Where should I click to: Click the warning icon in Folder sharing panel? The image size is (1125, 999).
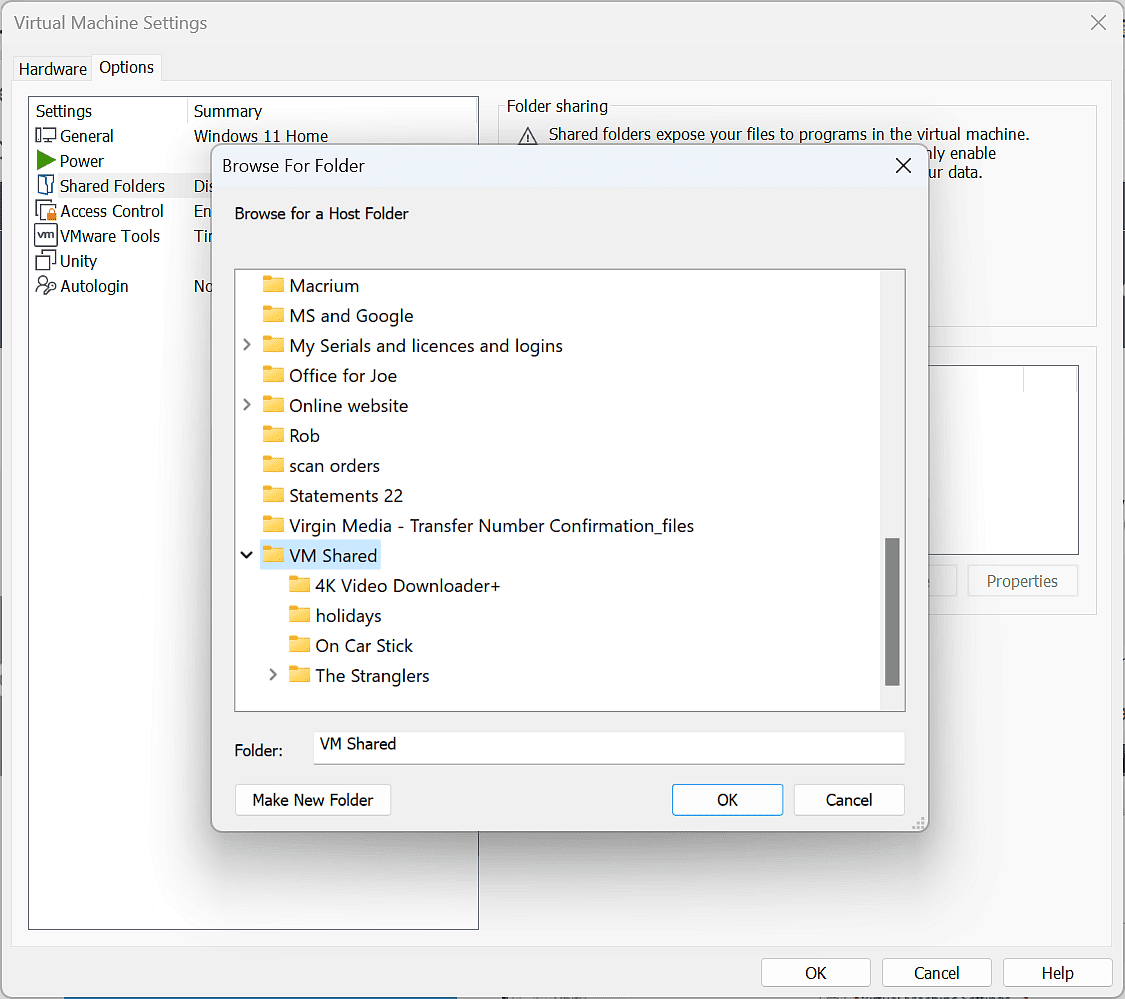(528, 135)
